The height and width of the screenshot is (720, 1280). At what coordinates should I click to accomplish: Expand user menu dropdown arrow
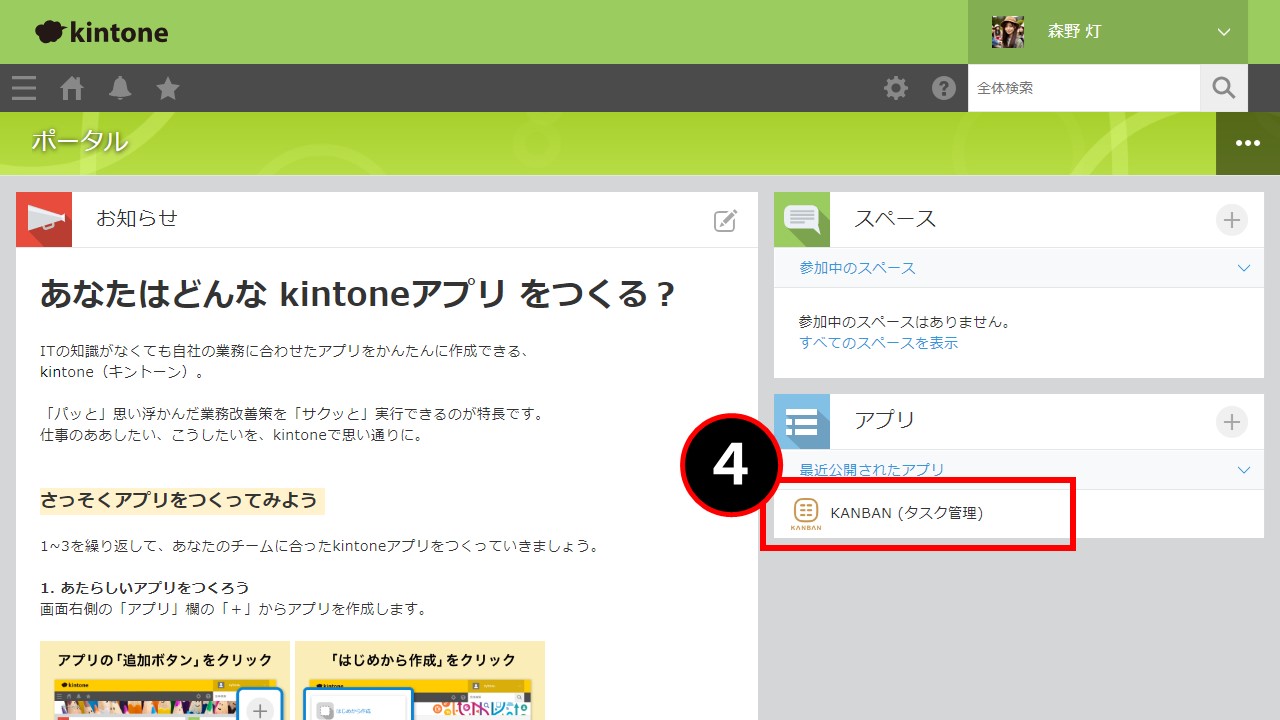coord(1224,32)
